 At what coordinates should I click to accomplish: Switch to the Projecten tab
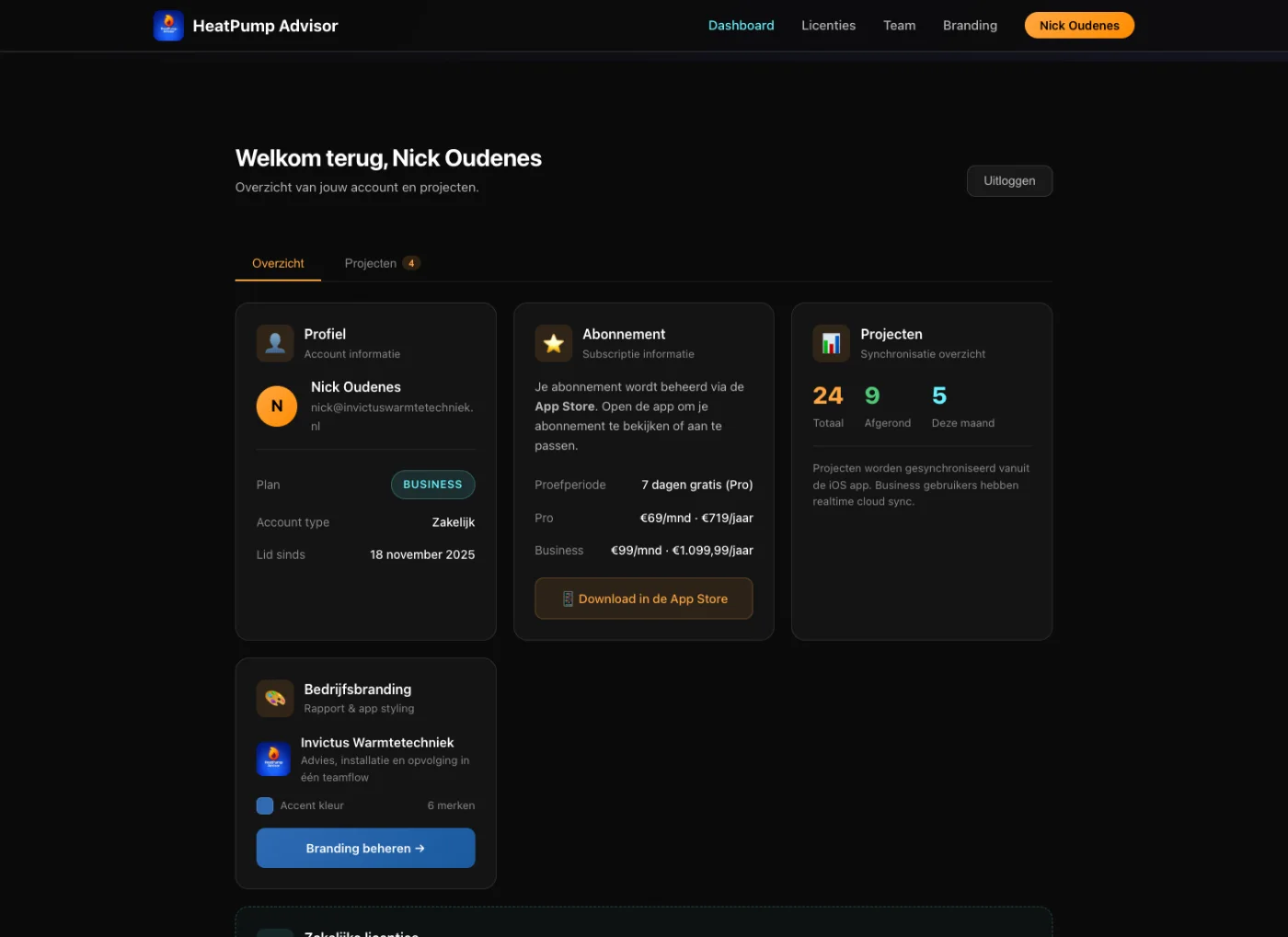click(x=372, y=263)
